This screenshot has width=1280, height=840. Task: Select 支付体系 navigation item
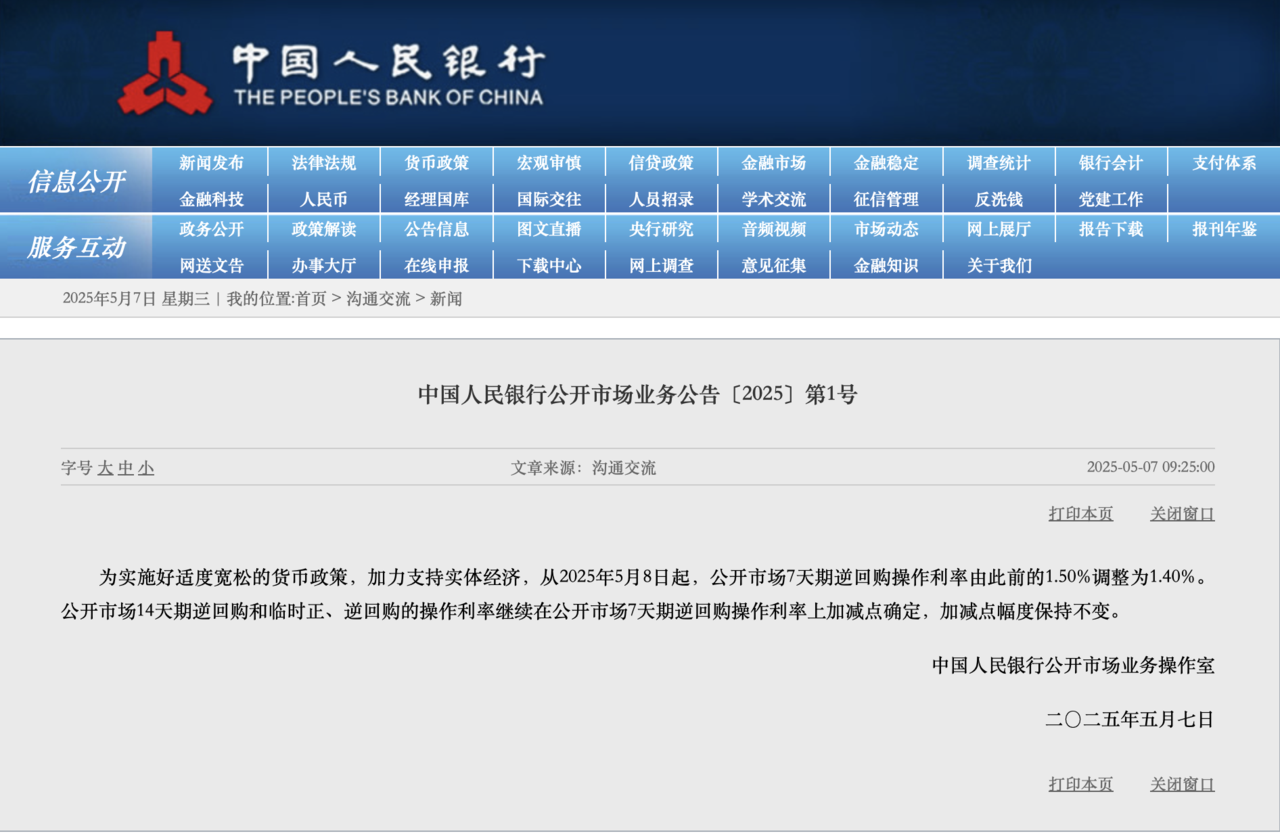(1224, 163)
